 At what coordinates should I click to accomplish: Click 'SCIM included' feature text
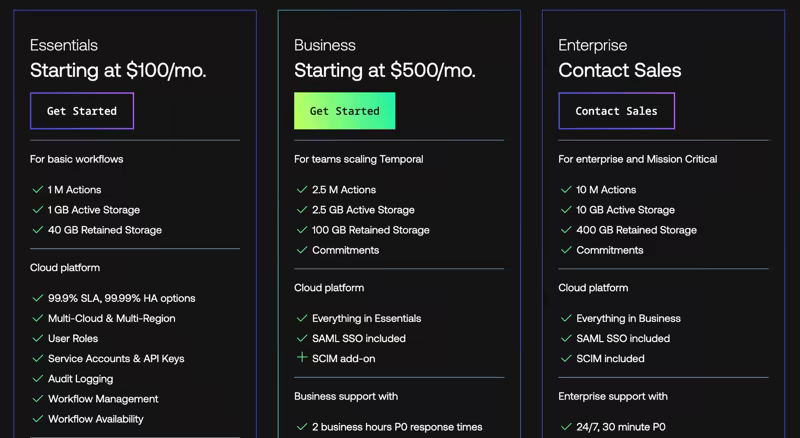[x=610, y=359]
